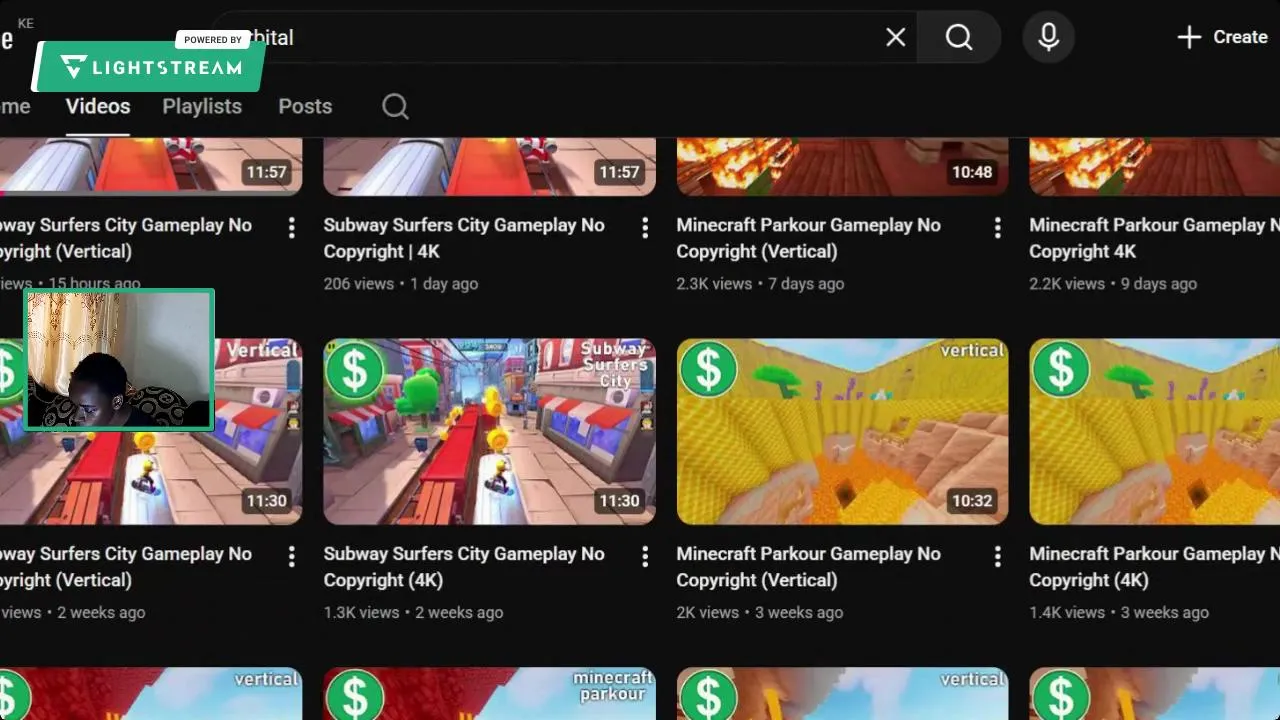The image size is (1280, 720).
Task: Switch to the Posts tab
Action: pos(305,106)
